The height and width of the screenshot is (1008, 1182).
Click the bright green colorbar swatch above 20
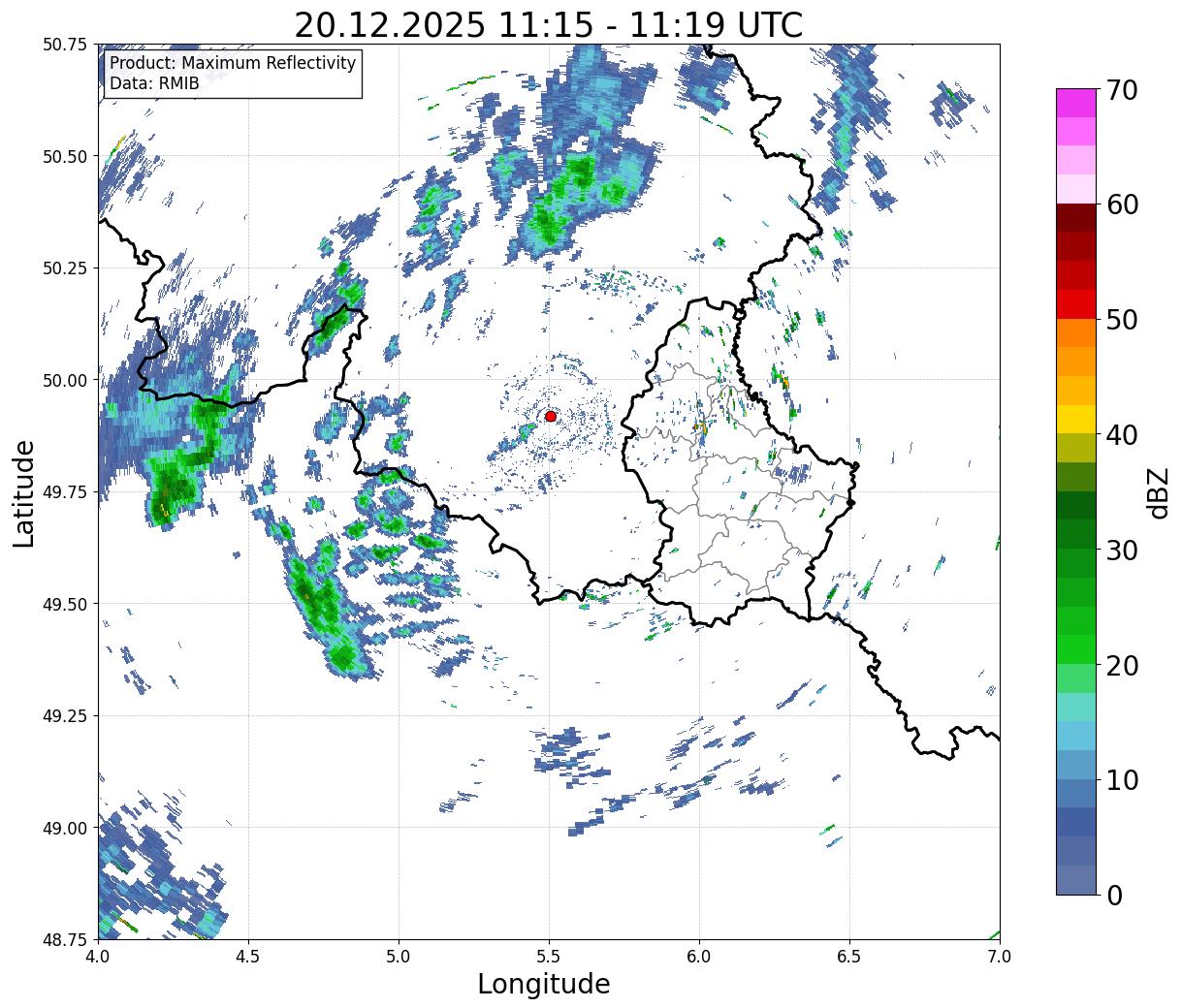tap(1076, 650)
